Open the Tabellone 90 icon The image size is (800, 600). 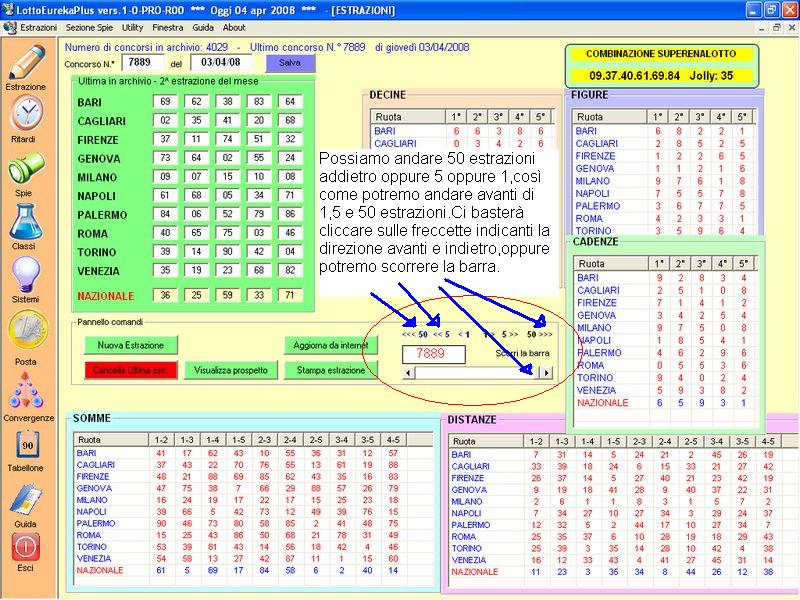tap(26, 445)
